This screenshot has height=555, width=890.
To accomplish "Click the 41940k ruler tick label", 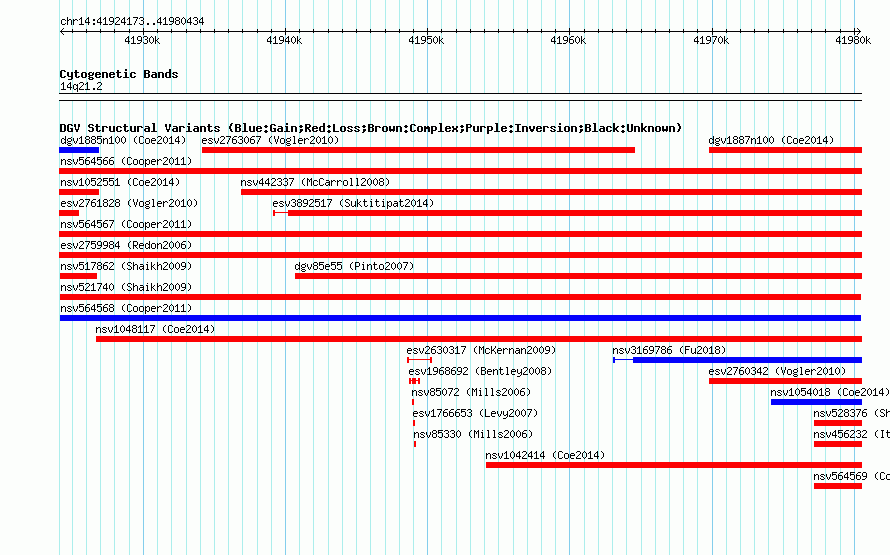I will point(284,40).
